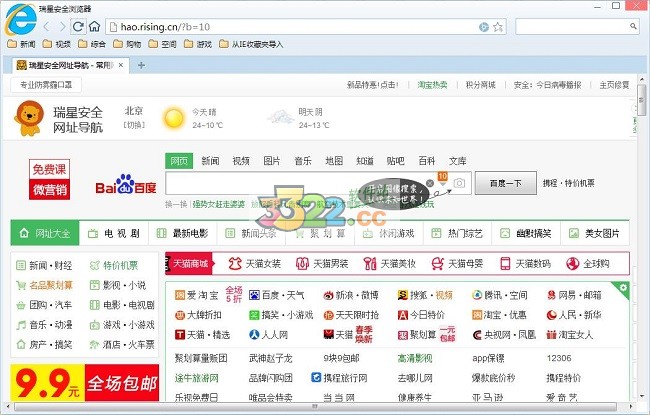This screenshot has width=650, height=415.
Task: Click 切换 to change city
Action: tap(134, 125)
